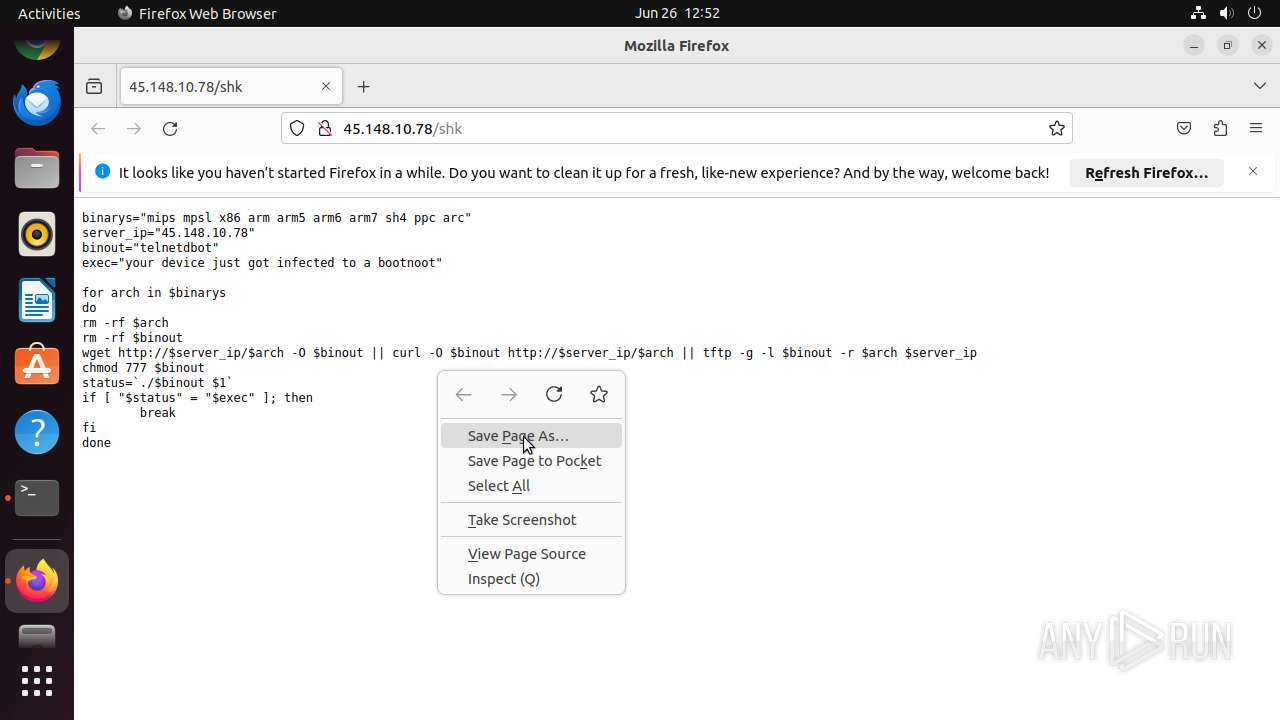Expand the list all tabs chevron
Image resolution: width=1280 pixels, height=720 pixels.
point(1260,87)
